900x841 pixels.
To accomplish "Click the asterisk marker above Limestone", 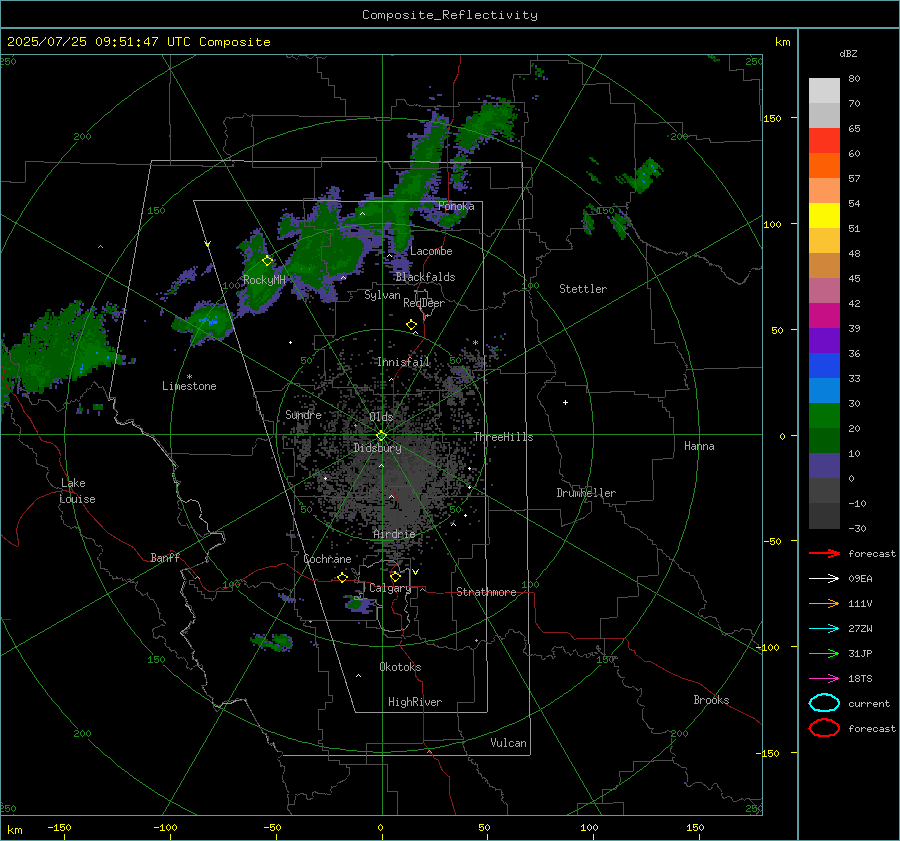I will tap(189, 377).
